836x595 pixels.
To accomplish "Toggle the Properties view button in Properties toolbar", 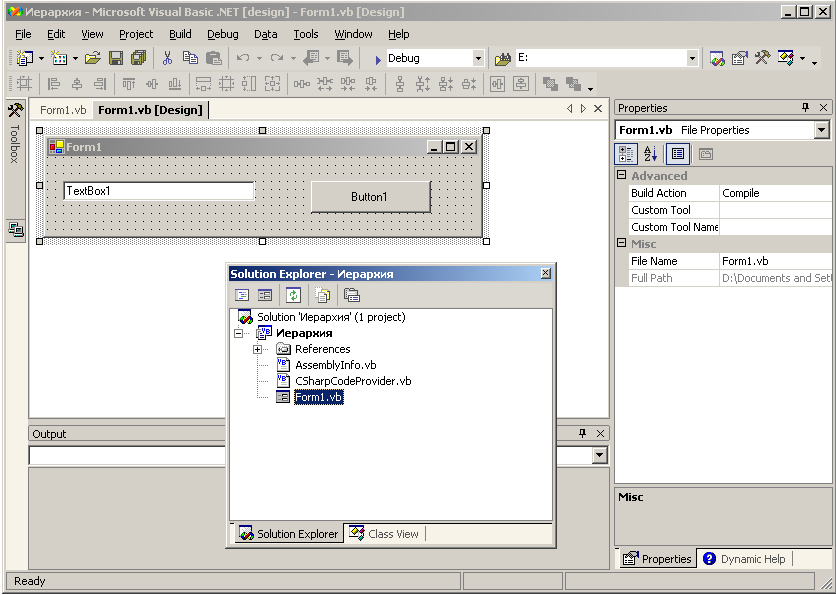I will pyautogui.click(x=678, y=154).
